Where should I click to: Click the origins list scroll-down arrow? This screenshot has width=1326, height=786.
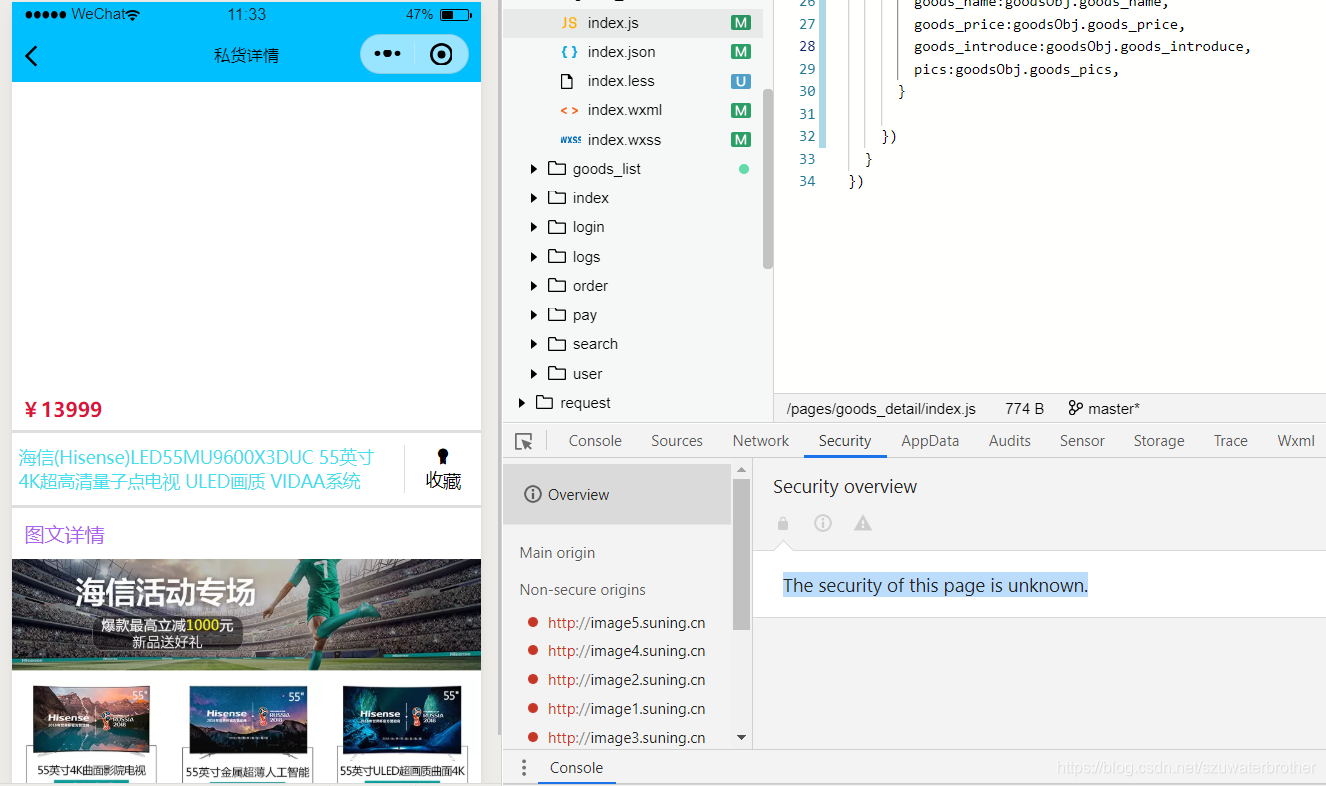tap(741, 738)
